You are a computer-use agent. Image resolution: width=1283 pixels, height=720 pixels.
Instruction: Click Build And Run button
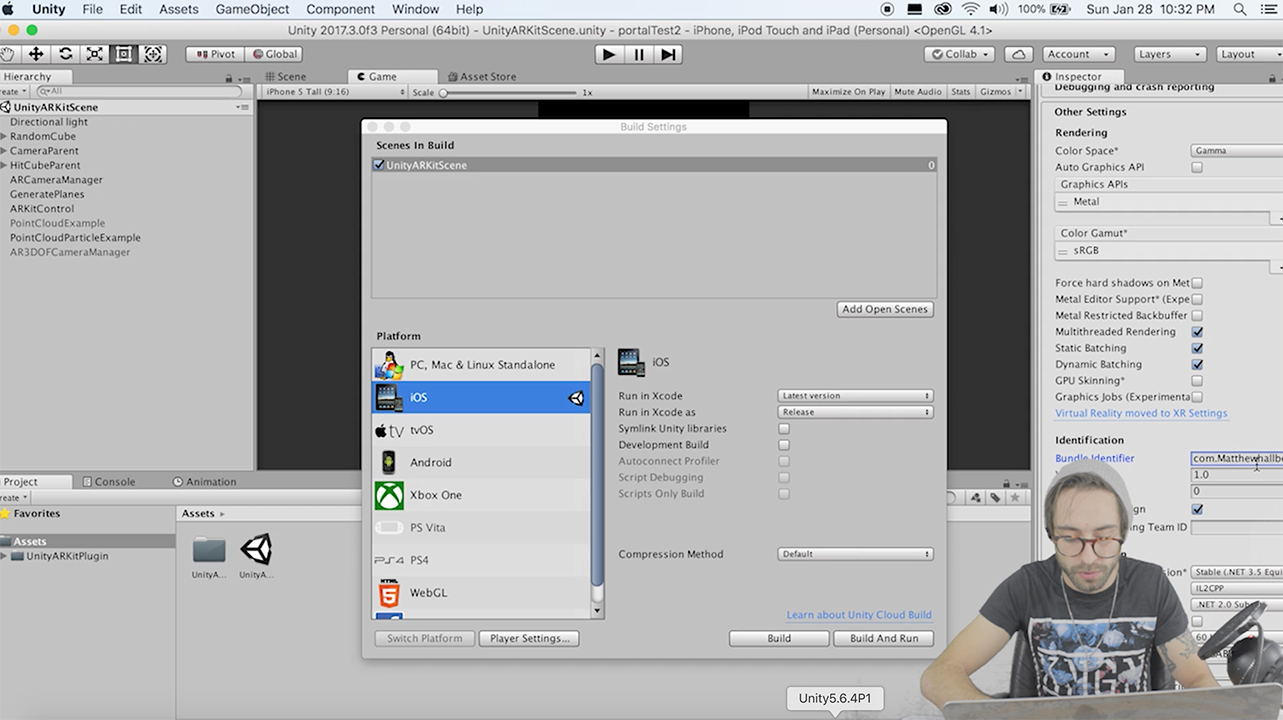[884, 638]
